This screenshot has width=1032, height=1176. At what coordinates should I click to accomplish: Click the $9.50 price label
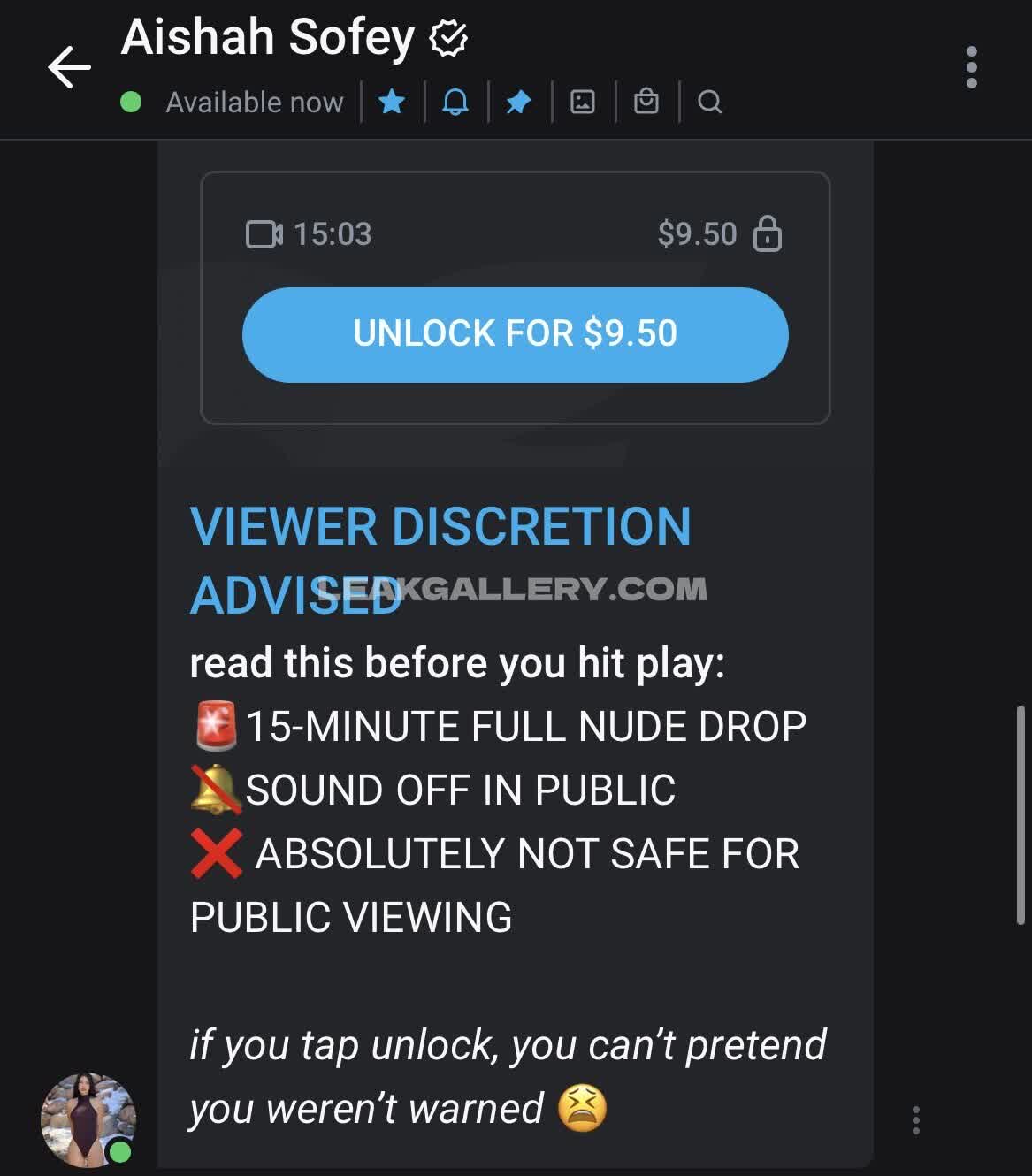[x=697, y=234]
